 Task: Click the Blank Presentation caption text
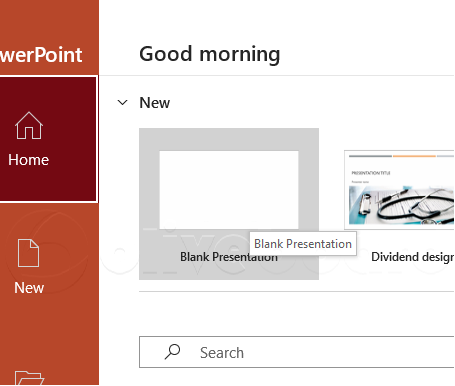click(229, 257)
